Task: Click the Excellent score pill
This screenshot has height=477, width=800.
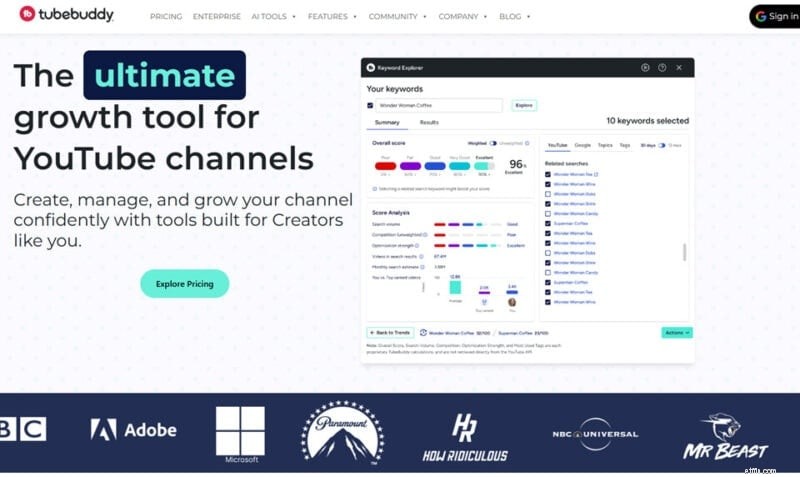Action: click(484, 166)
